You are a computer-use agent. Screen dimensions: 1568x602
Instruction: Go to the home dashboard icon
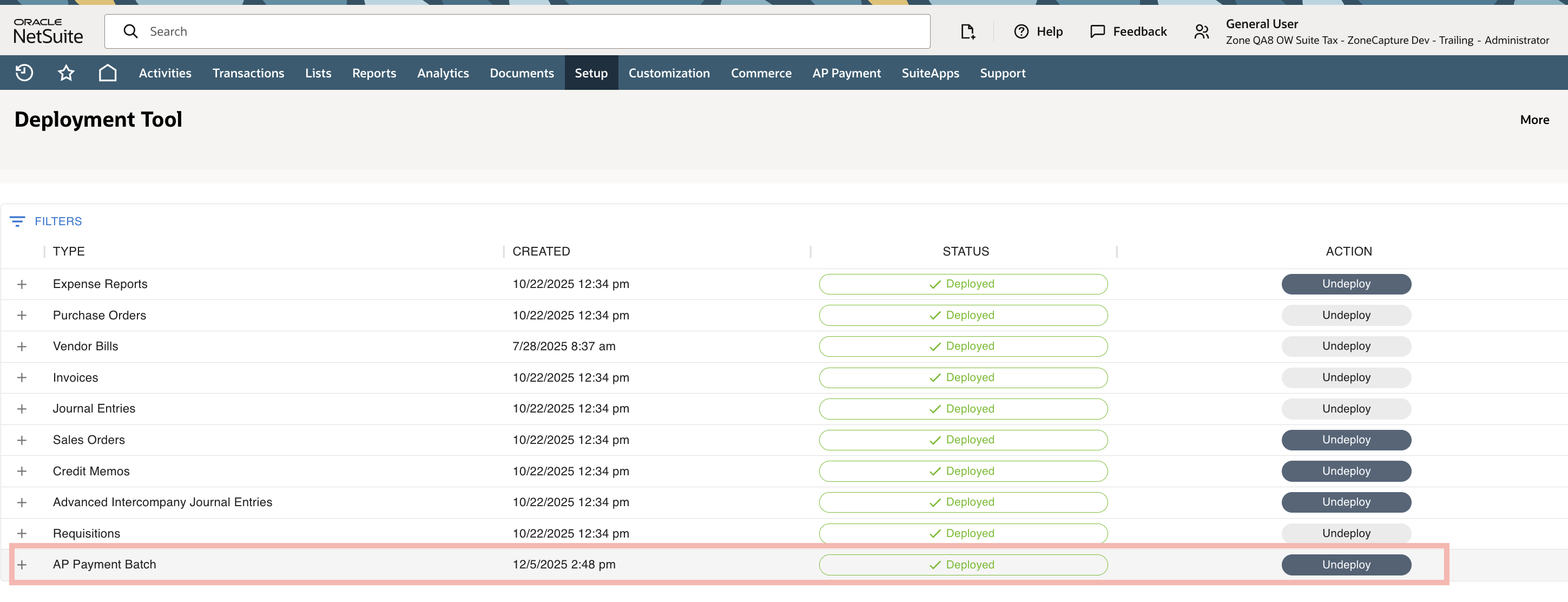[x=108, y=73]
